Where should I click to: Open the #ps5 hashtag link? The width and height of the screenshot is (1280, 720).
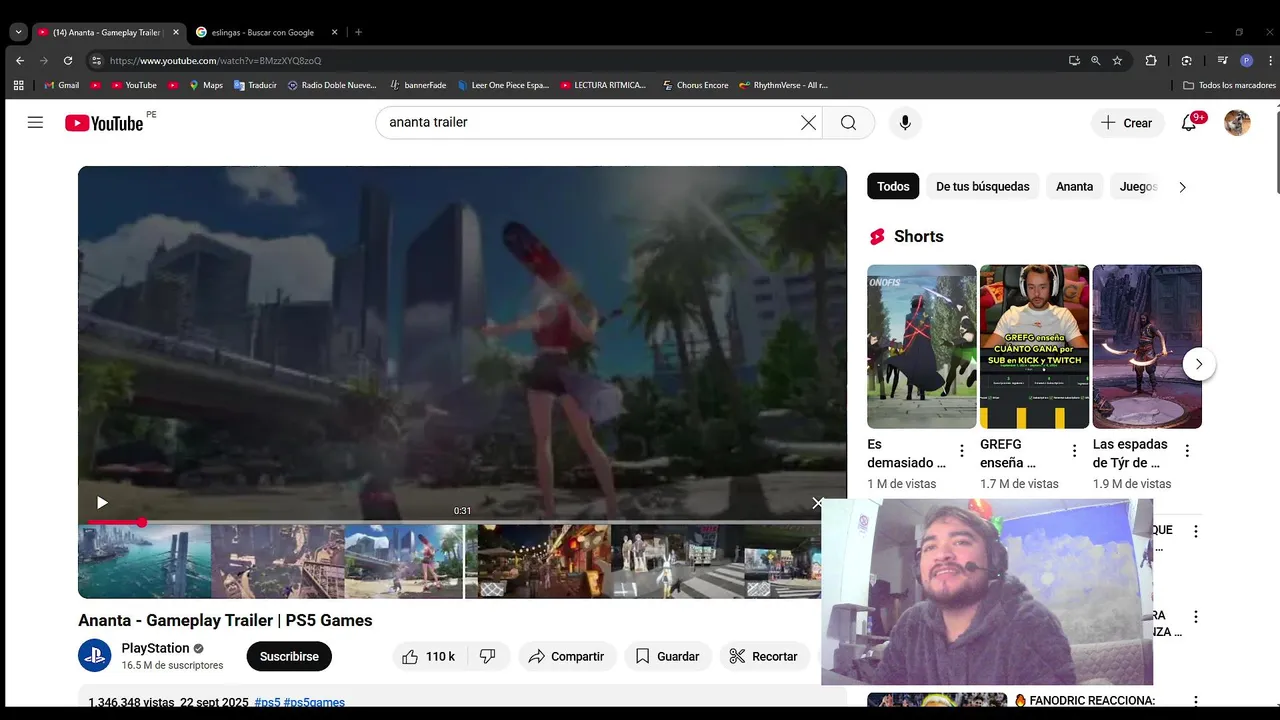point(267,702)
